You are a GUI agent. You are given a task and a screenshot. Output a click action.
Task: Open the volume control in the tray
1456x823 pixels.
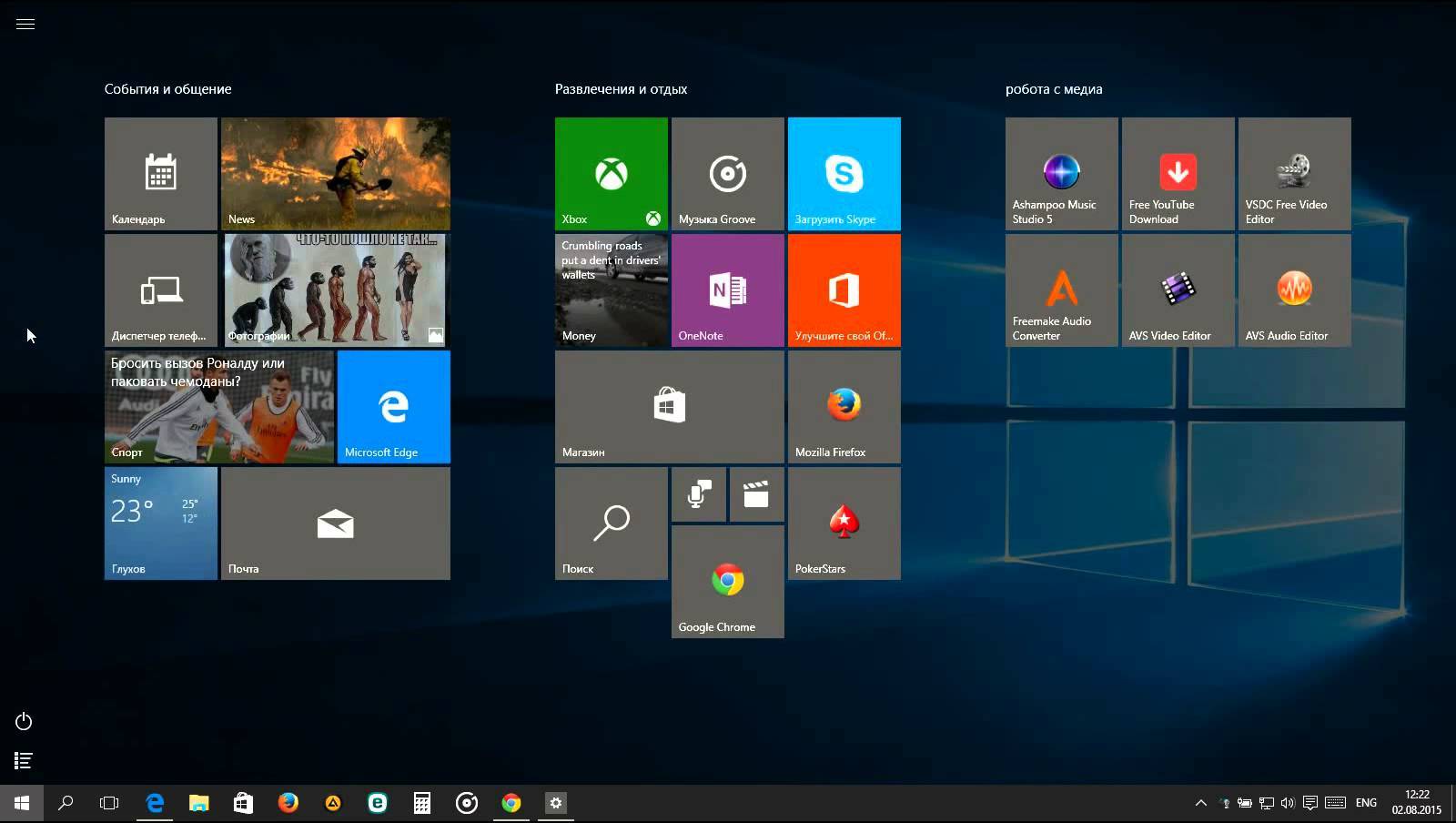(x=1288, y=803)
